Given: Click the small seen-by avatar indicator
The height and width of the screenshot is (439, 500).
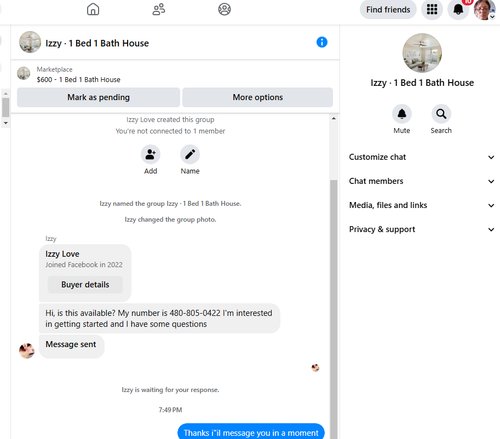Looking at the screenshot, I should [315, 368].
